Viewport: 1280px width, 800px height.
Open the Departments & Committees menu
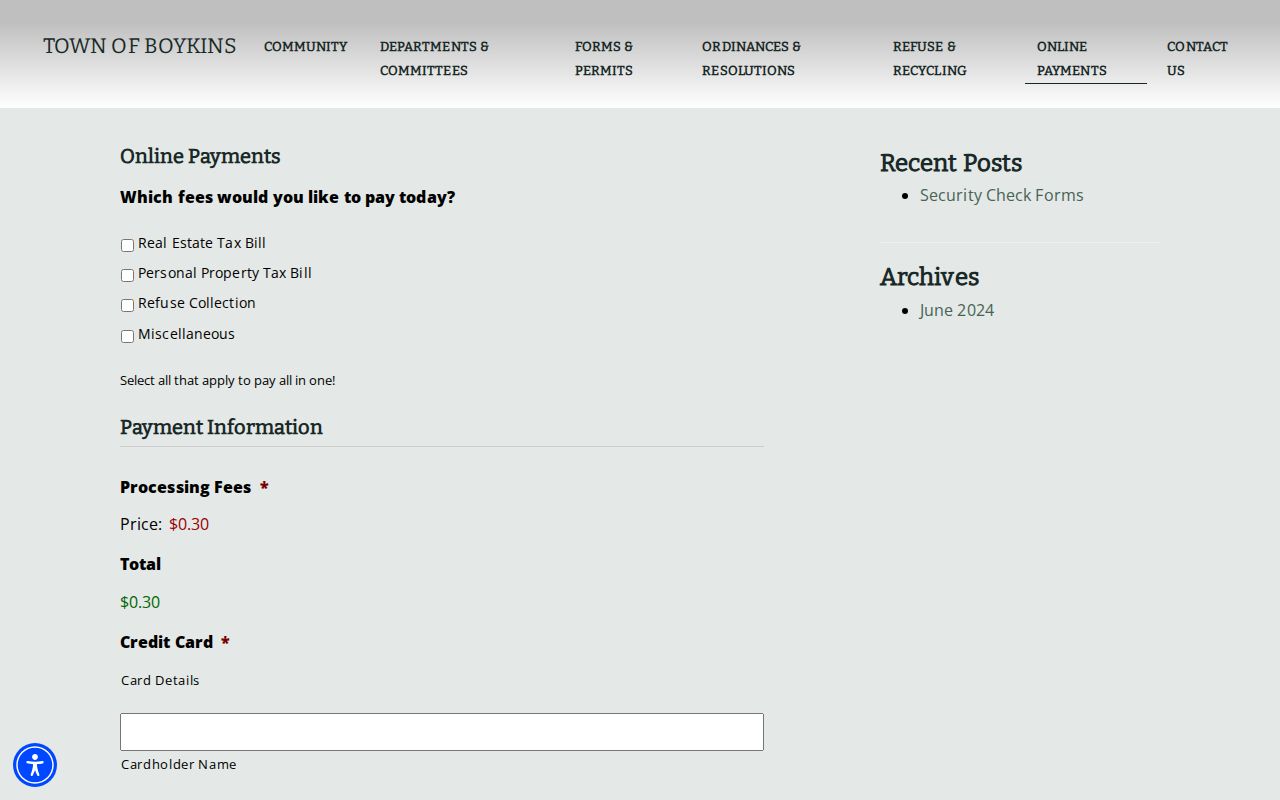[435, 58]
